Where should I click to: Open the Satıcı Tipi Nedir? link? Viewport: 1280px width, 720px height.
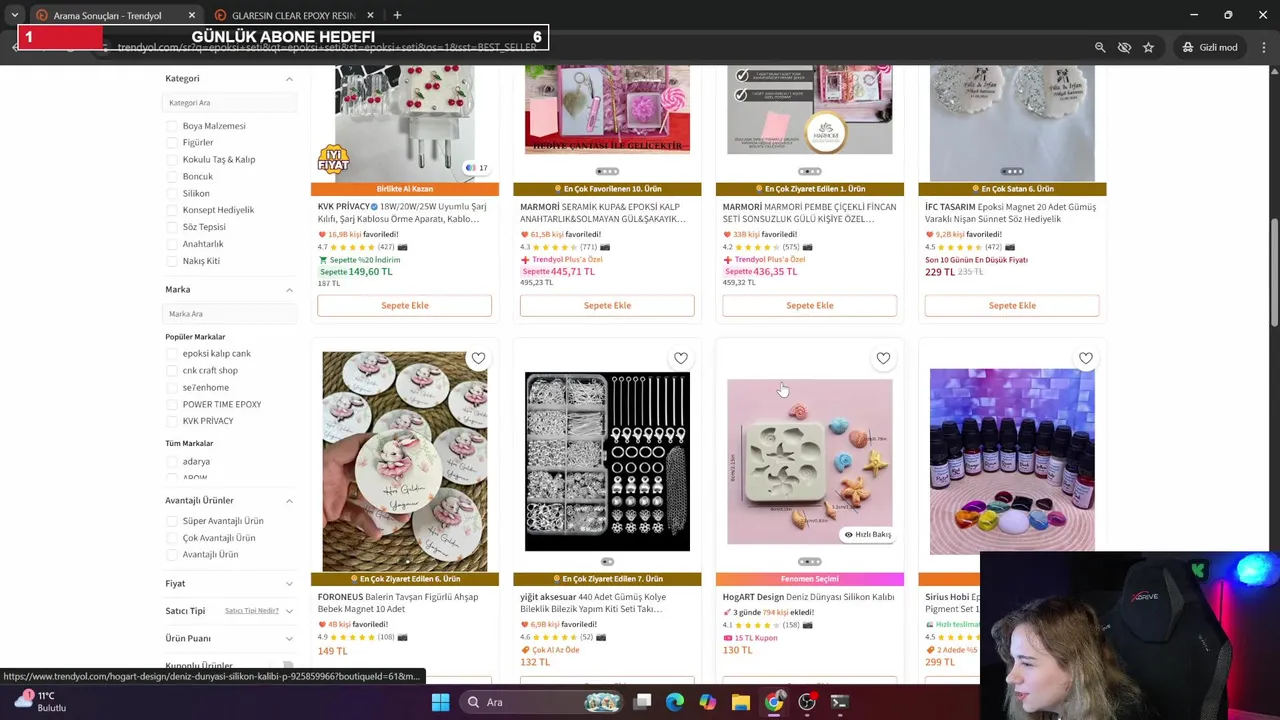pos(252,611)
